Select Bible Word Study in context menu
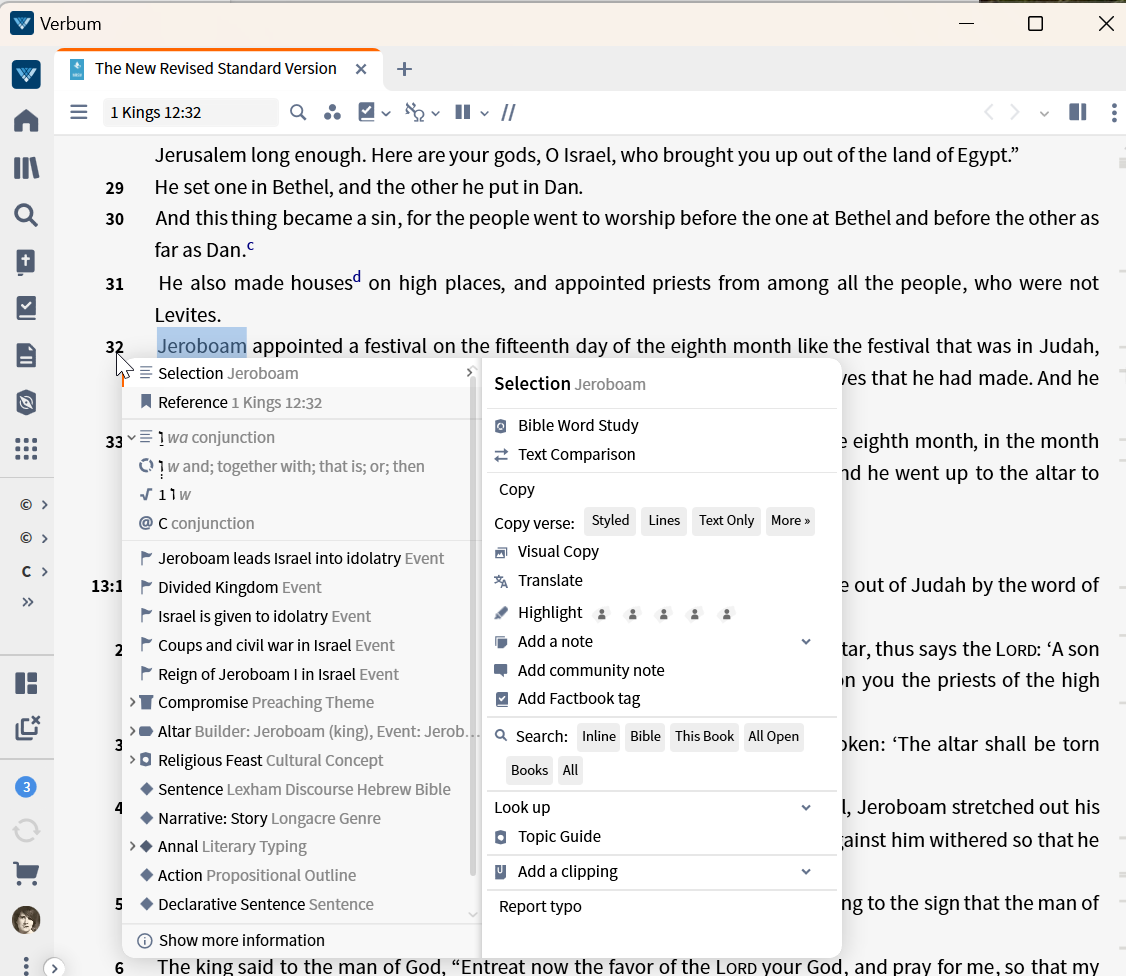 point(578,425)
